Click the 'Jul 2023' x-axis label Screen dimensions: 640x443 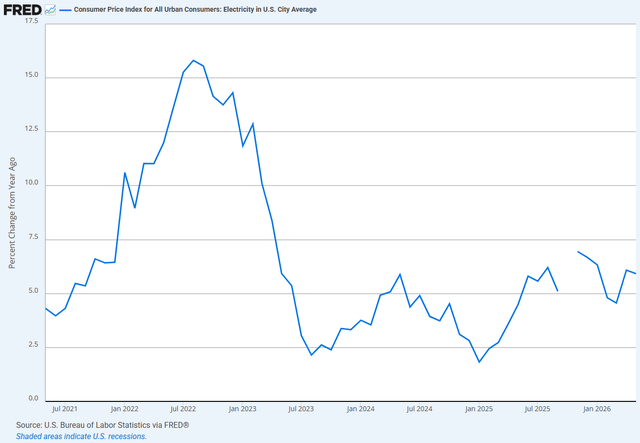(301, 409)
